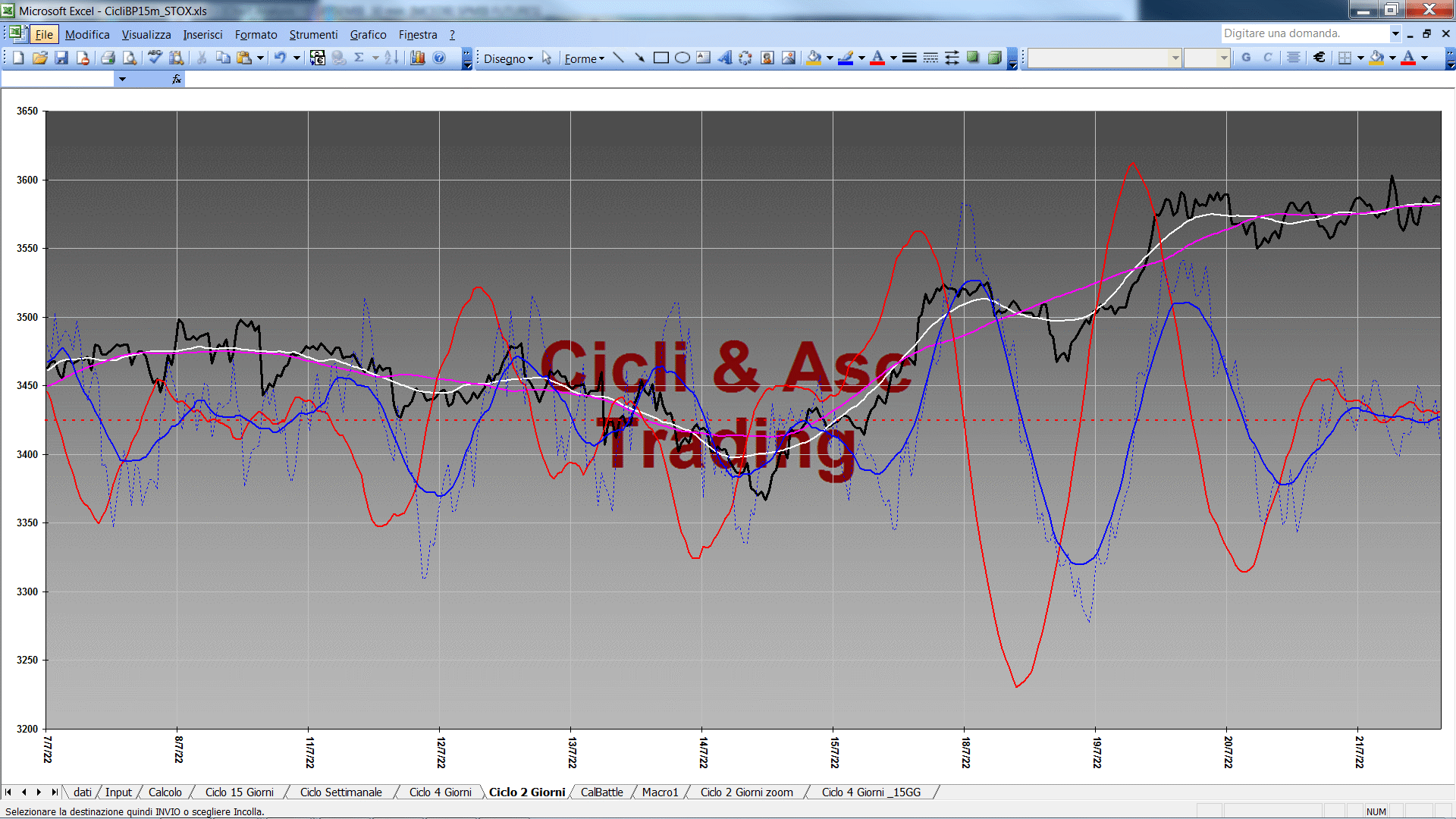Viewport: 1456px width, 819px height.
Task: Open Print Preview icon
Action: (130, 58)
